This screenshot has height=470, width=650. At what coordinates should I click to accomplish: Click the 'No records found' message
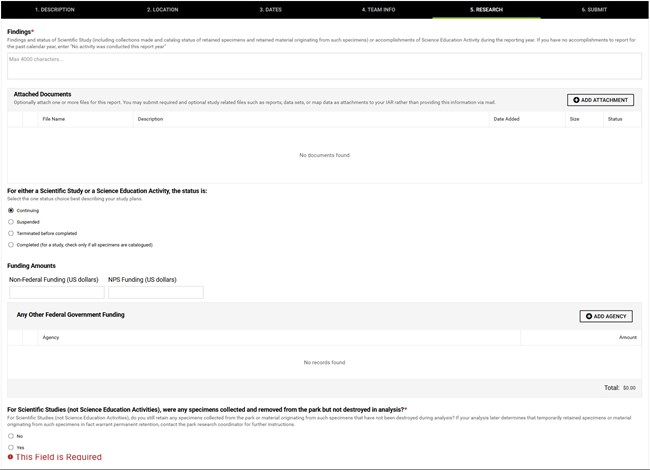pyautogui.click(x=324, y=362)
